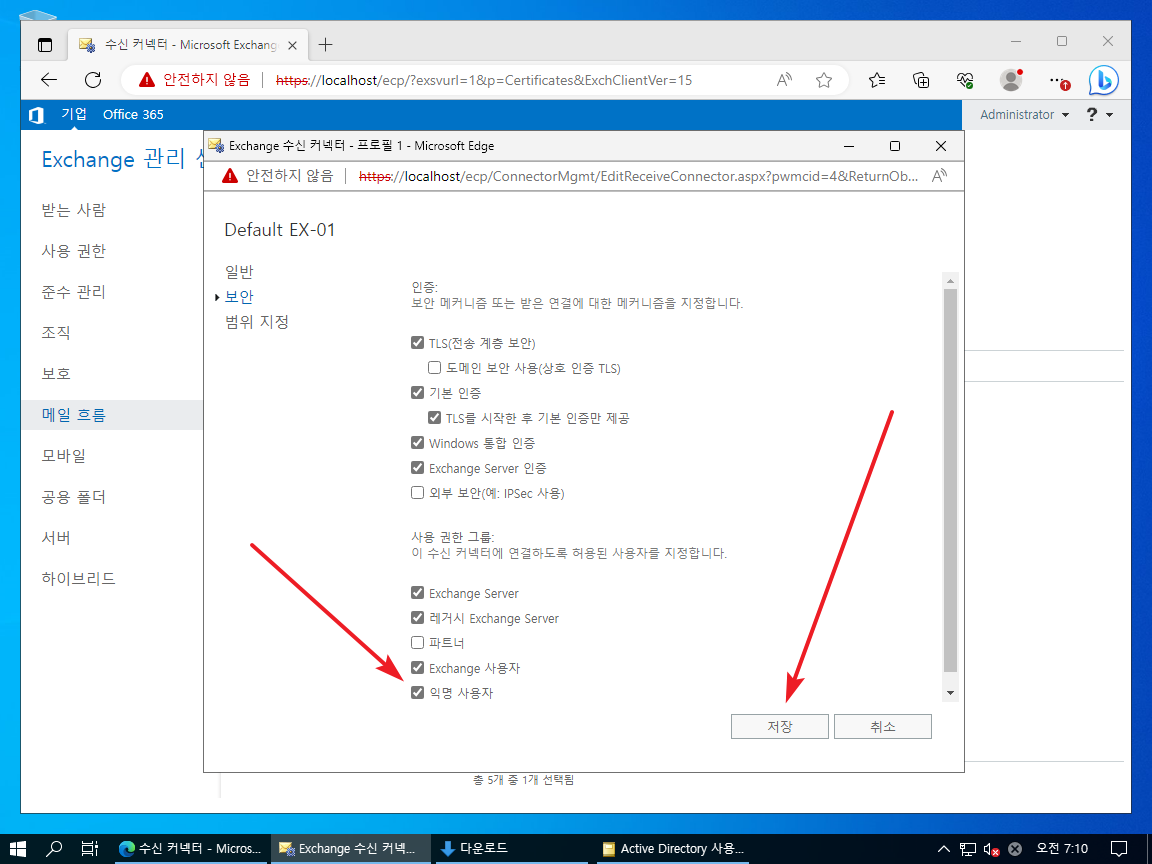Open Task View on the taskbar
This screenshot has height=864, width=1152.
pos(90,849)
